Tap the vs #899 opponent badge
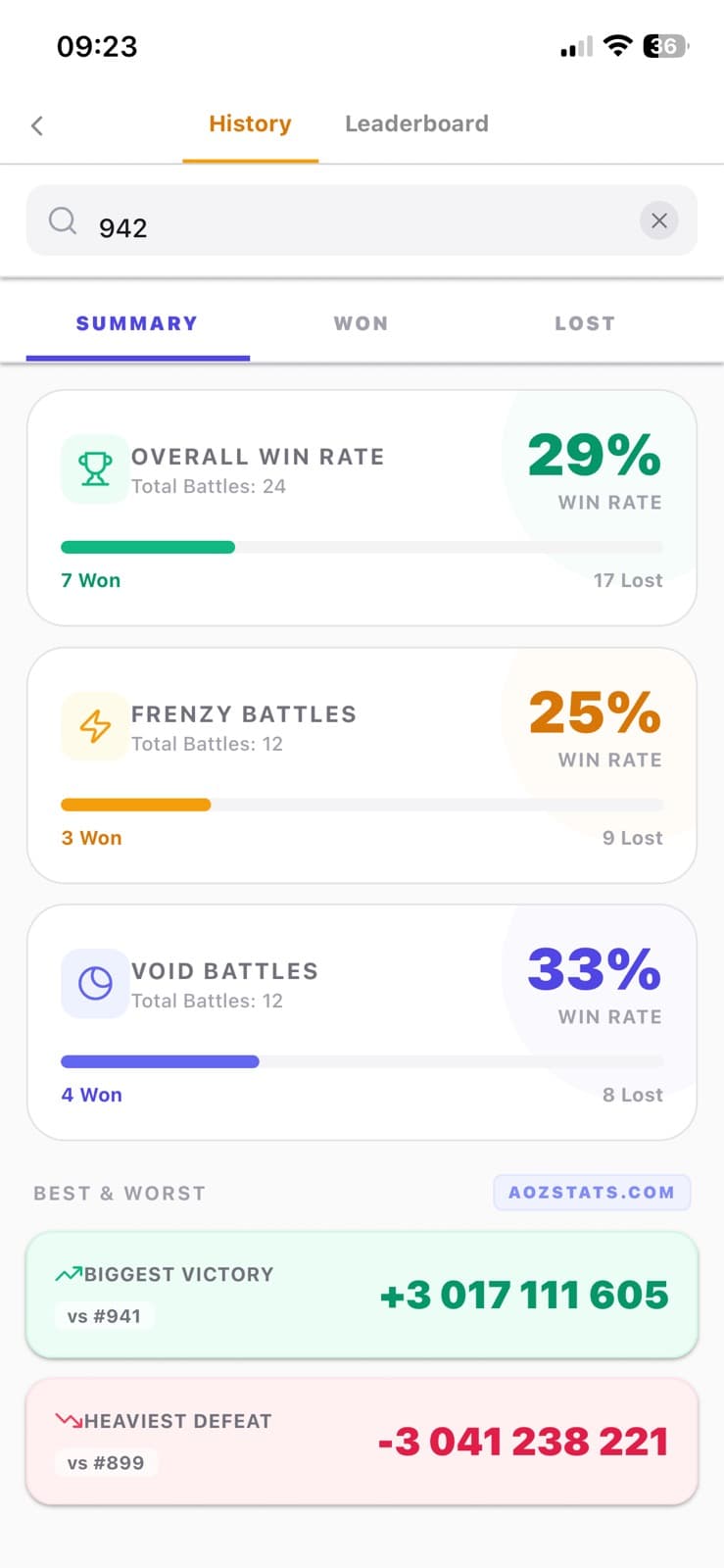 (x=106, y=1463)
